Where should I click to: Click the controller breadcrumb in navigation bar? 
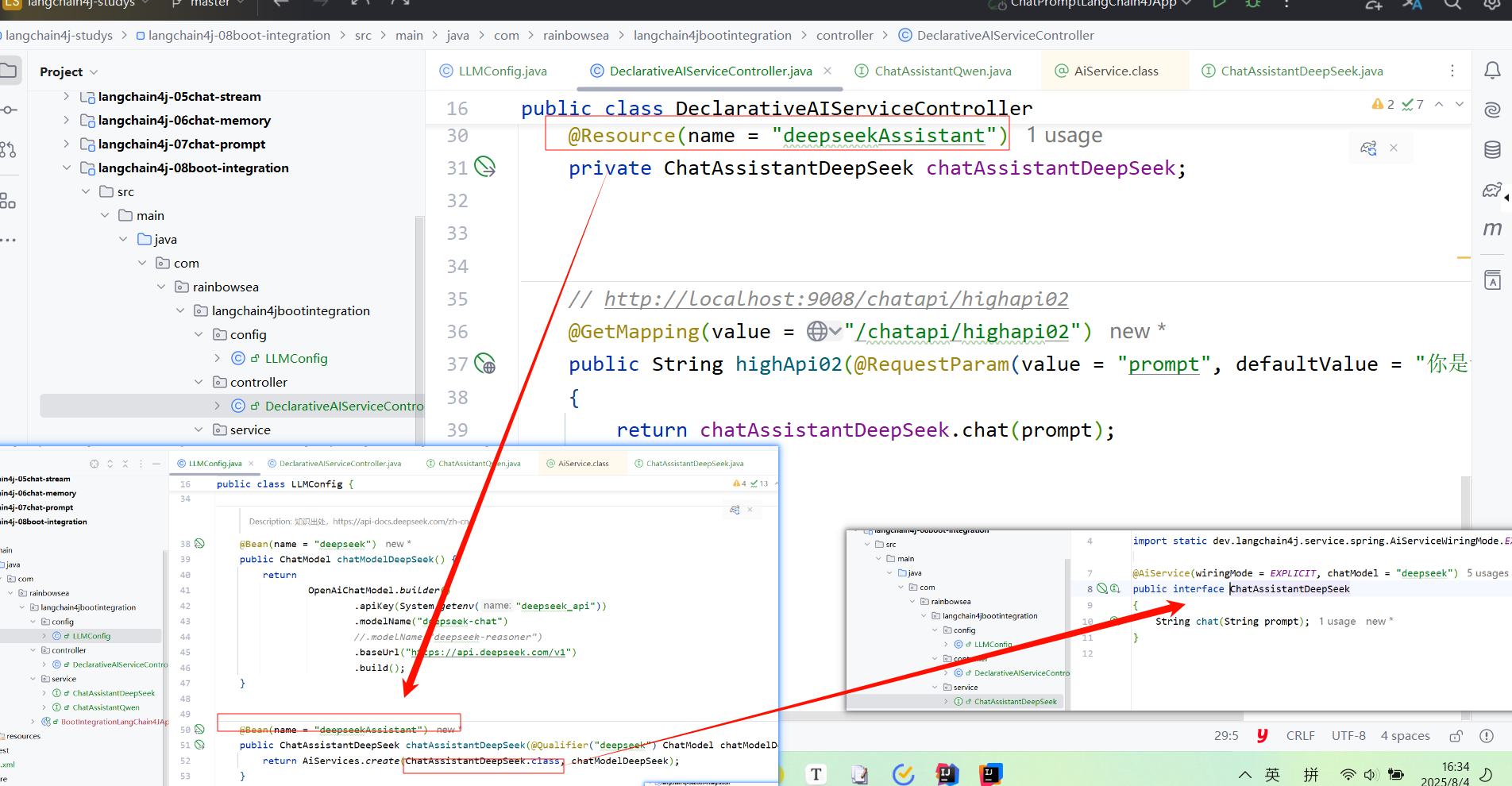(x=844, y=35)
